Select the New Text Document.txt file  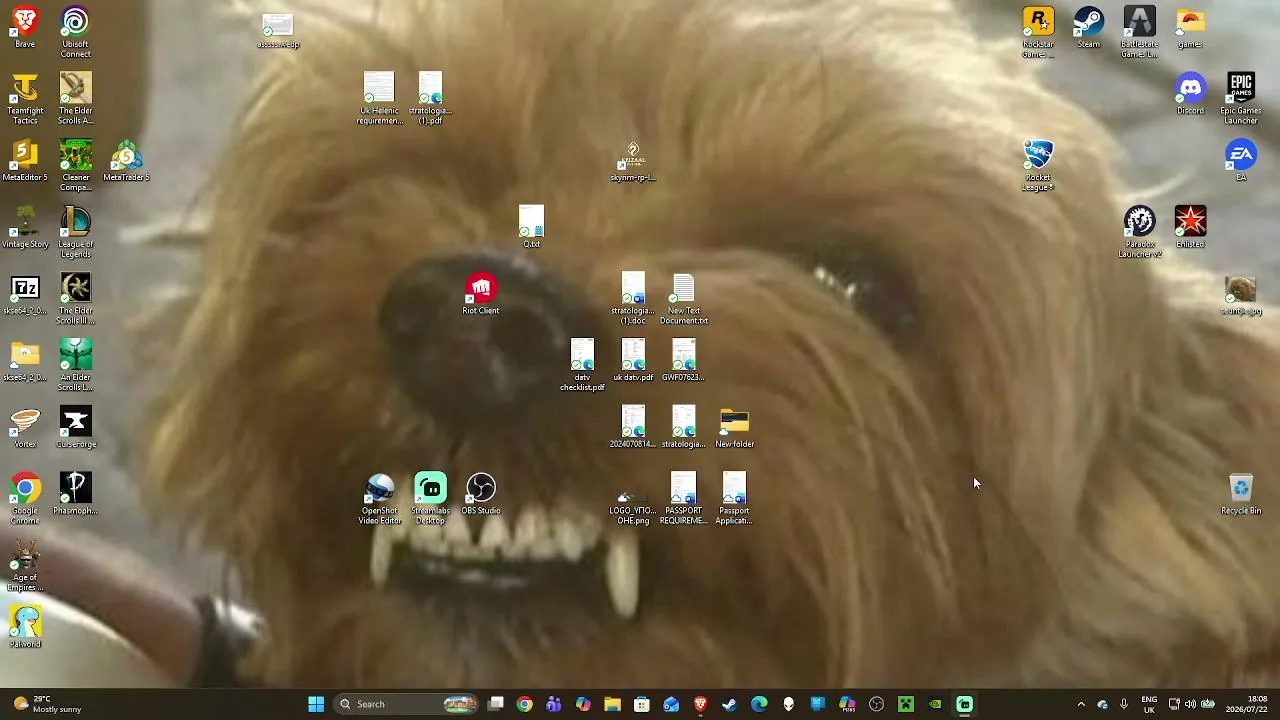684,299
